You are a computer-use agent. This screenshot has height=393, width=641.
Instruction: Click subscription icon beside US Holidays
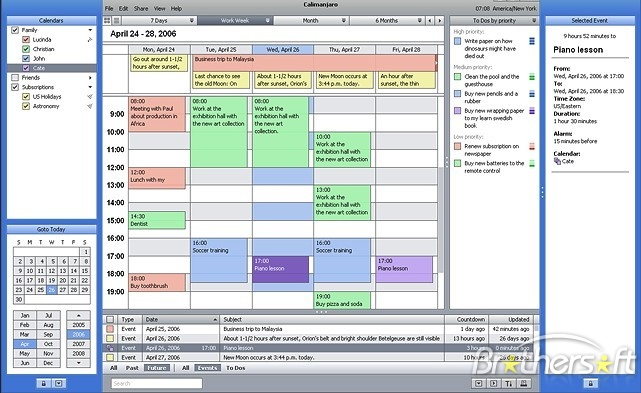click(90, 97)
